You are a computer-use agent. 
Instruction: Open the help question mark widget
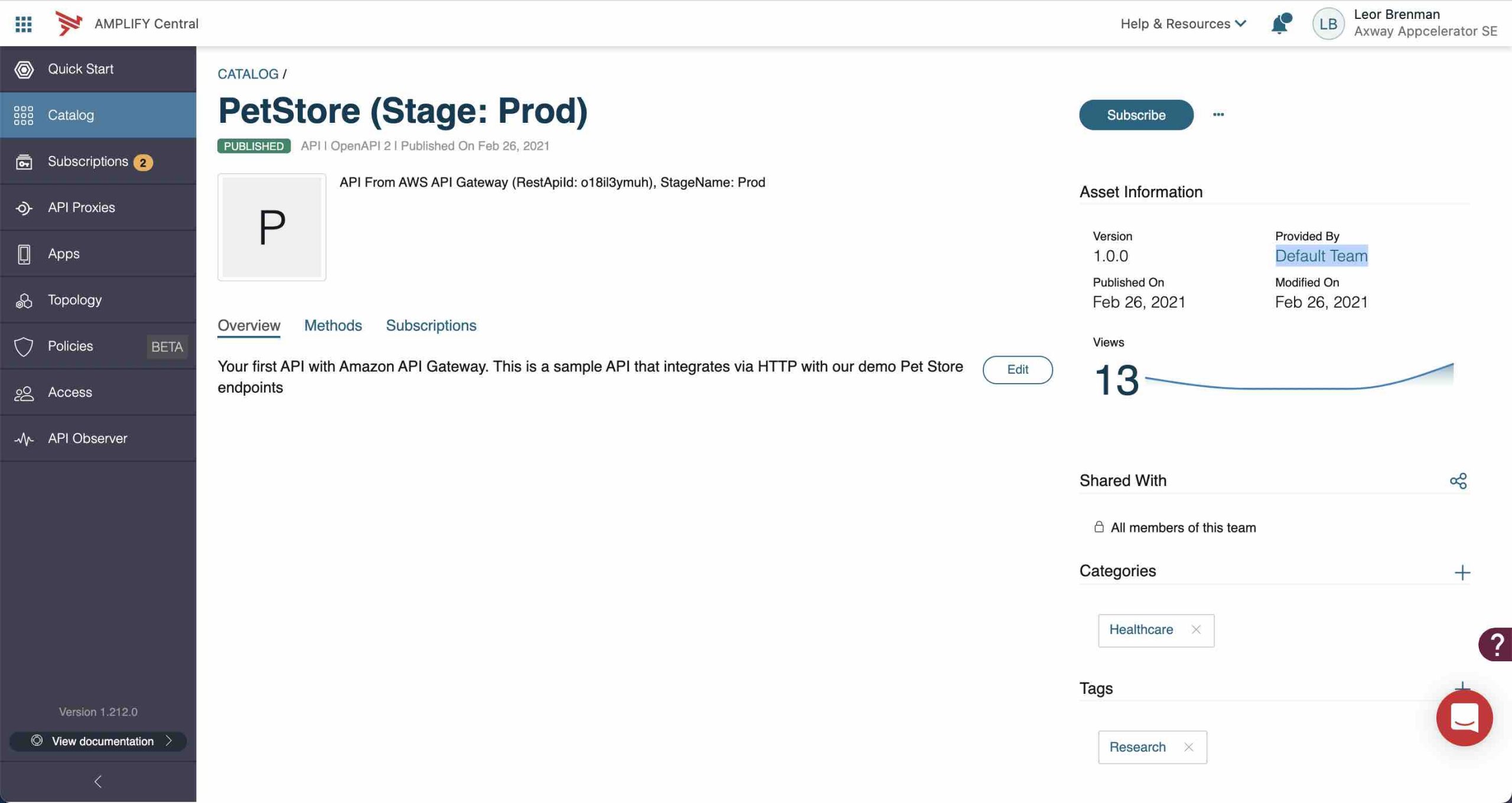[1495, 644]
